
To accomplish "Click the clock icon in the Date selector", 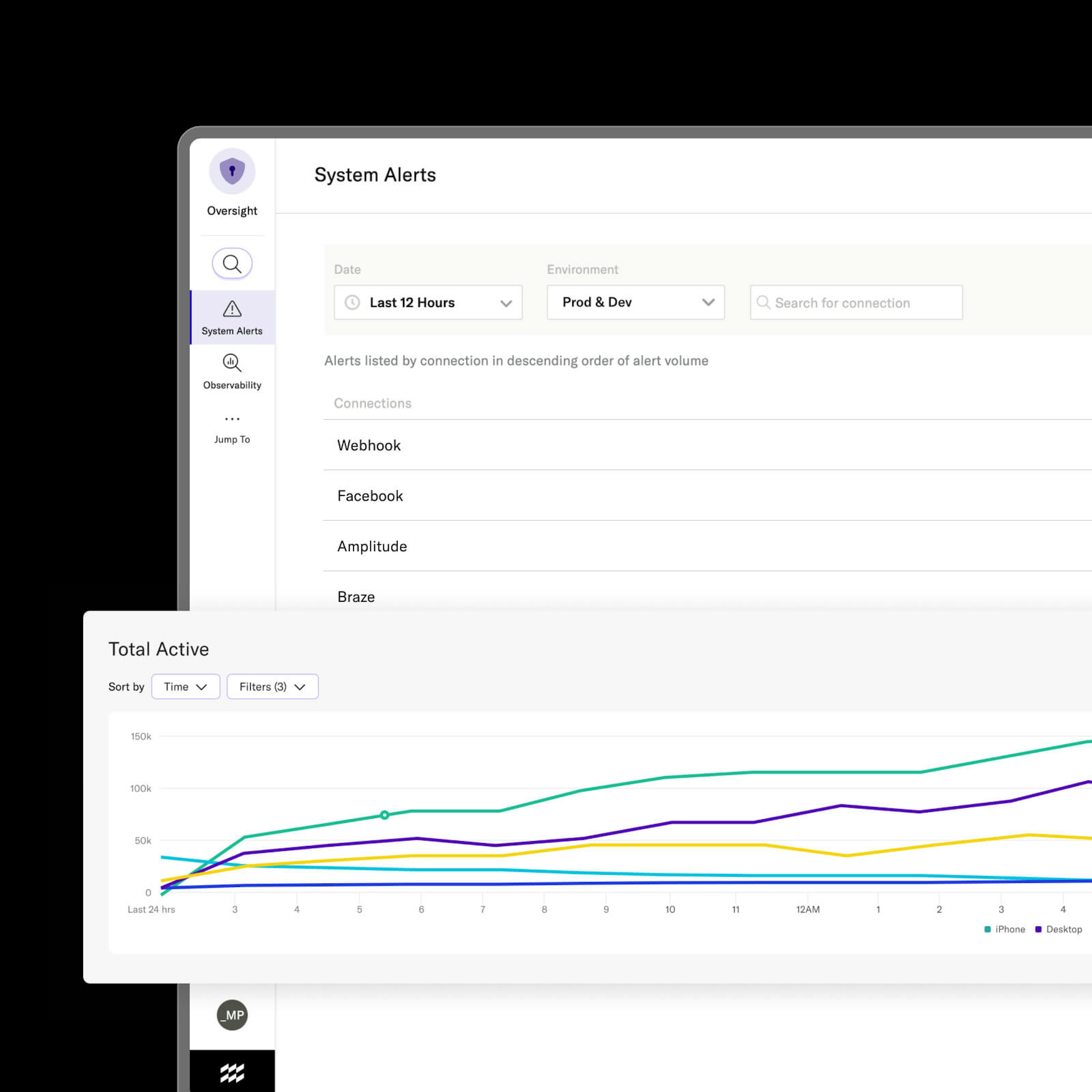I will [x=353, y=302].
